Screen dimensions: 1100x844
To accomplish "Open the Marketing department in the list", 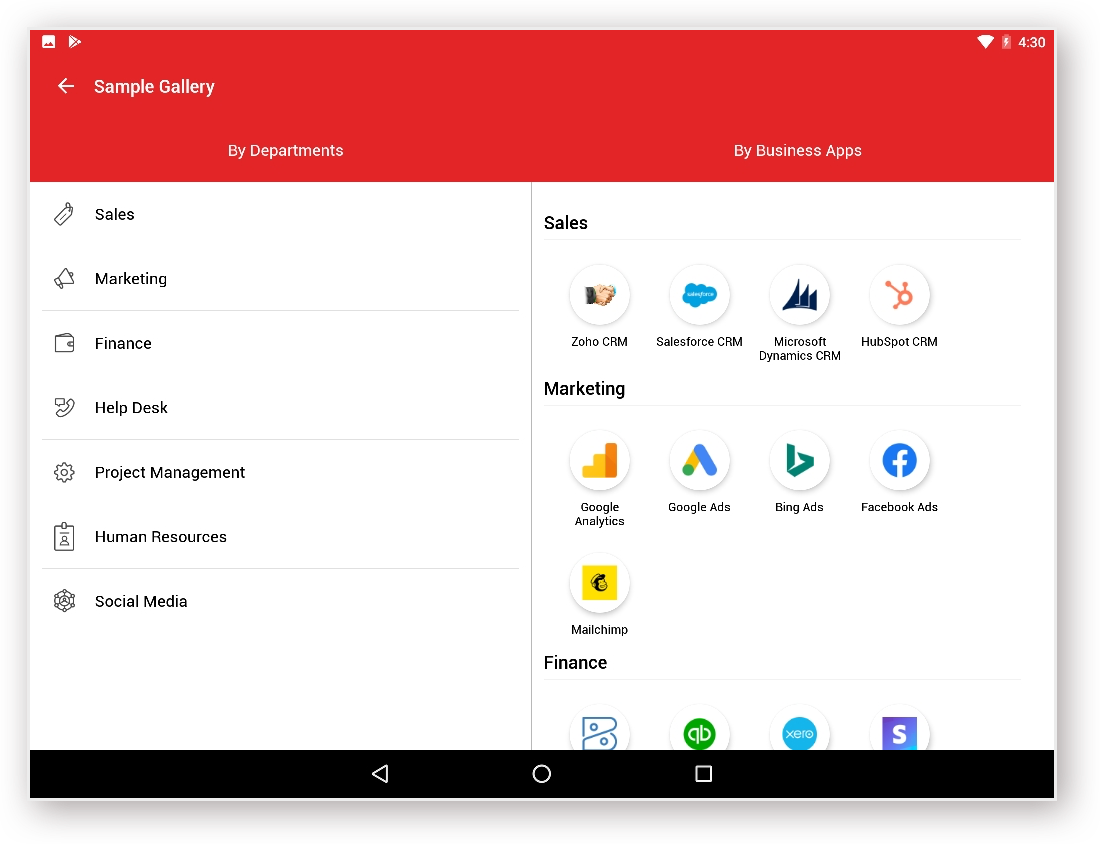I will [x=281, y=279].
